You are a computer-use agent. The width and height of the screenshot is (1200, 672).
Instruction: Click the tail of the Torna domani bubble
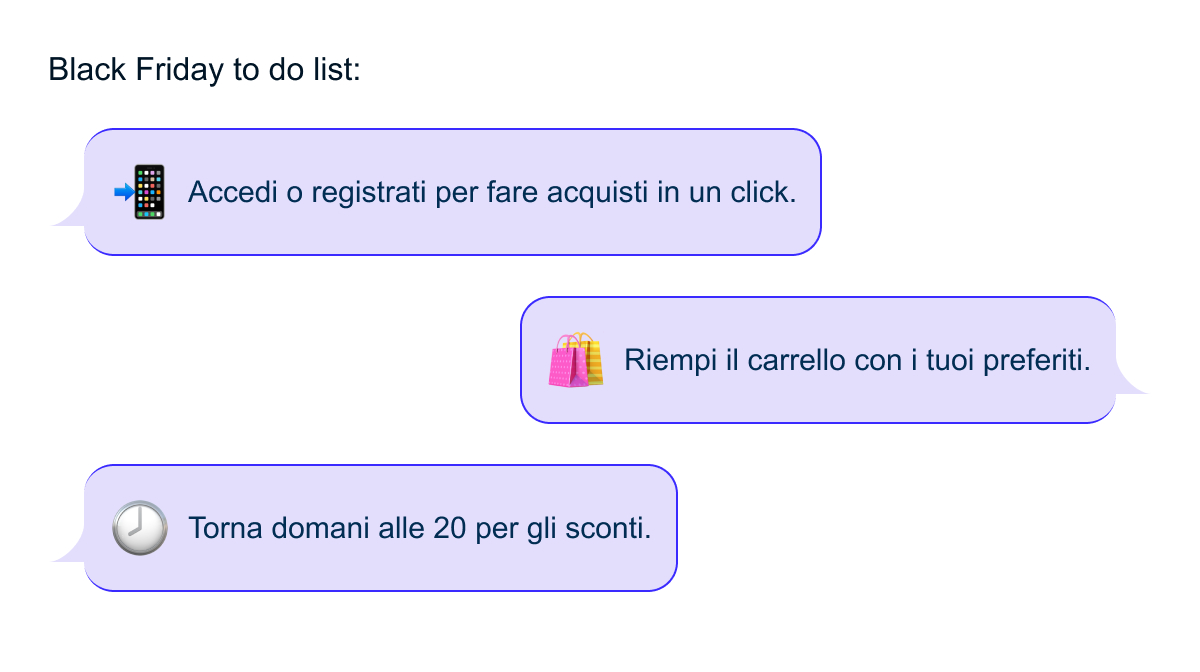click(x=66, y=552)
